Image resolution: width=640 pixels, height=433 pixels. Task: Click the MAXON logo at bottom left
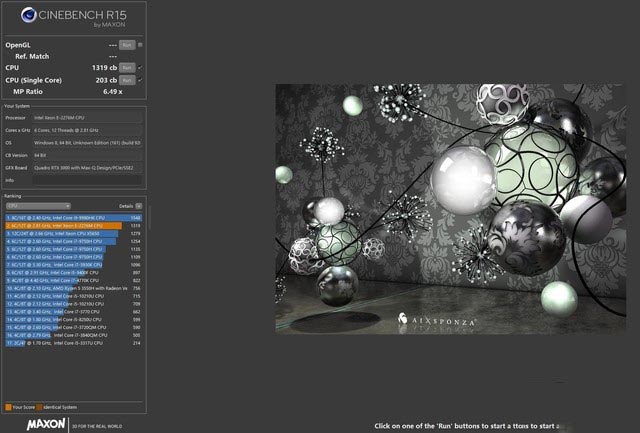tap(46, 424)
